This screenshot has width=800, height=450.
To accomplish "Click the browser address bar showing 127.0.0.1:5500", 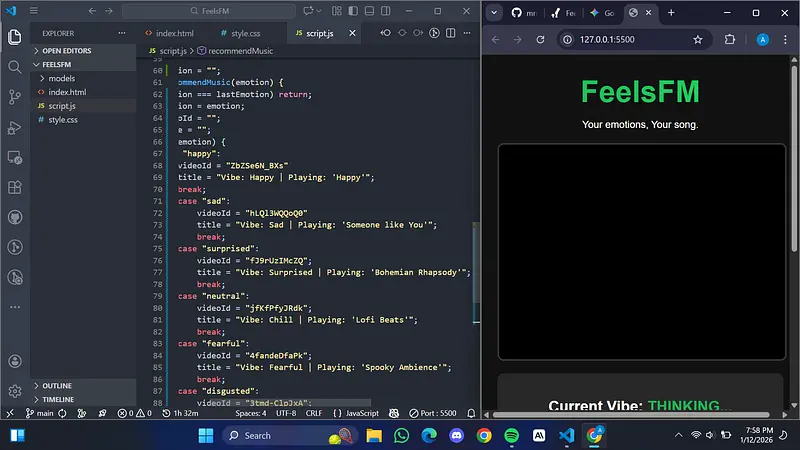I will click(620, 40).
